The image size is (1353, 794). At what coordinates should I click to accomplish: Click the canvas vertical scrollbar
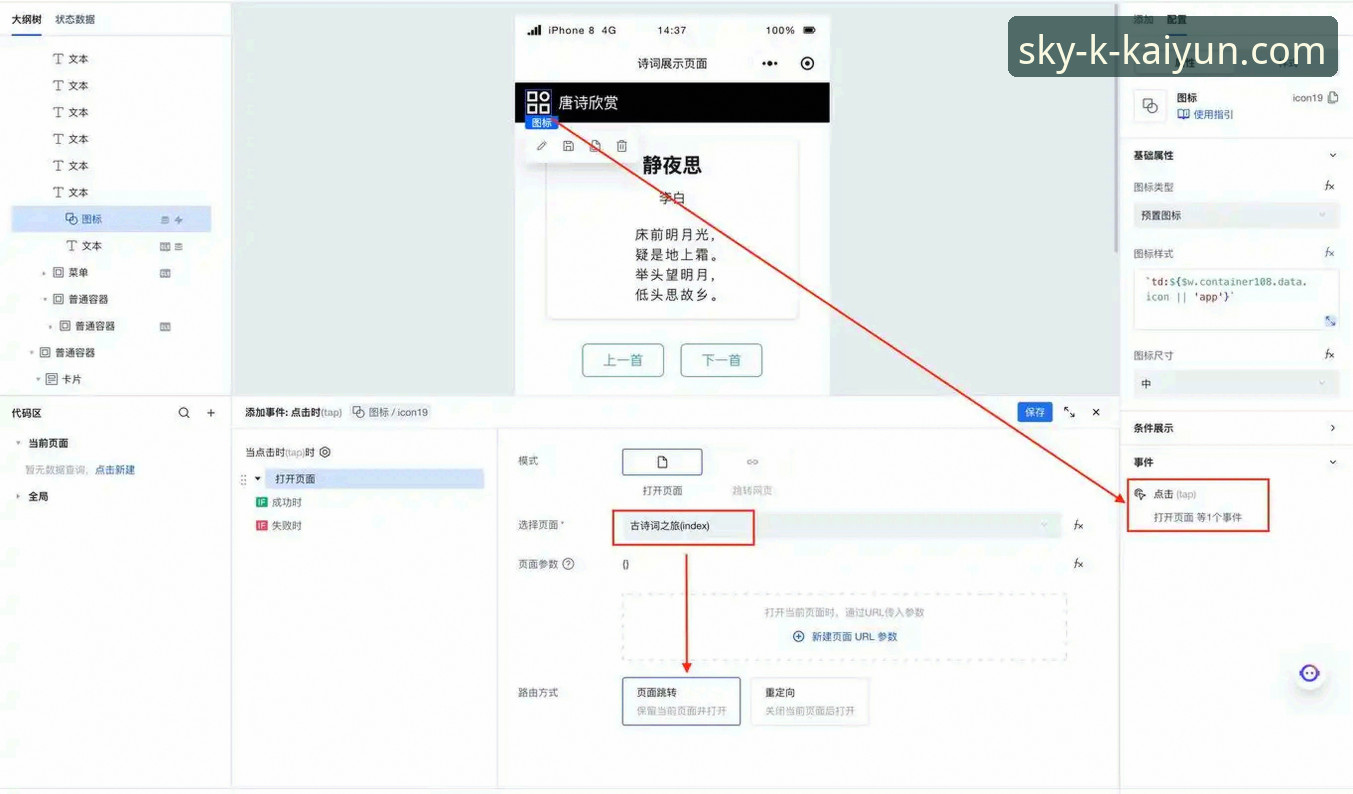(x=1116, y=130)
